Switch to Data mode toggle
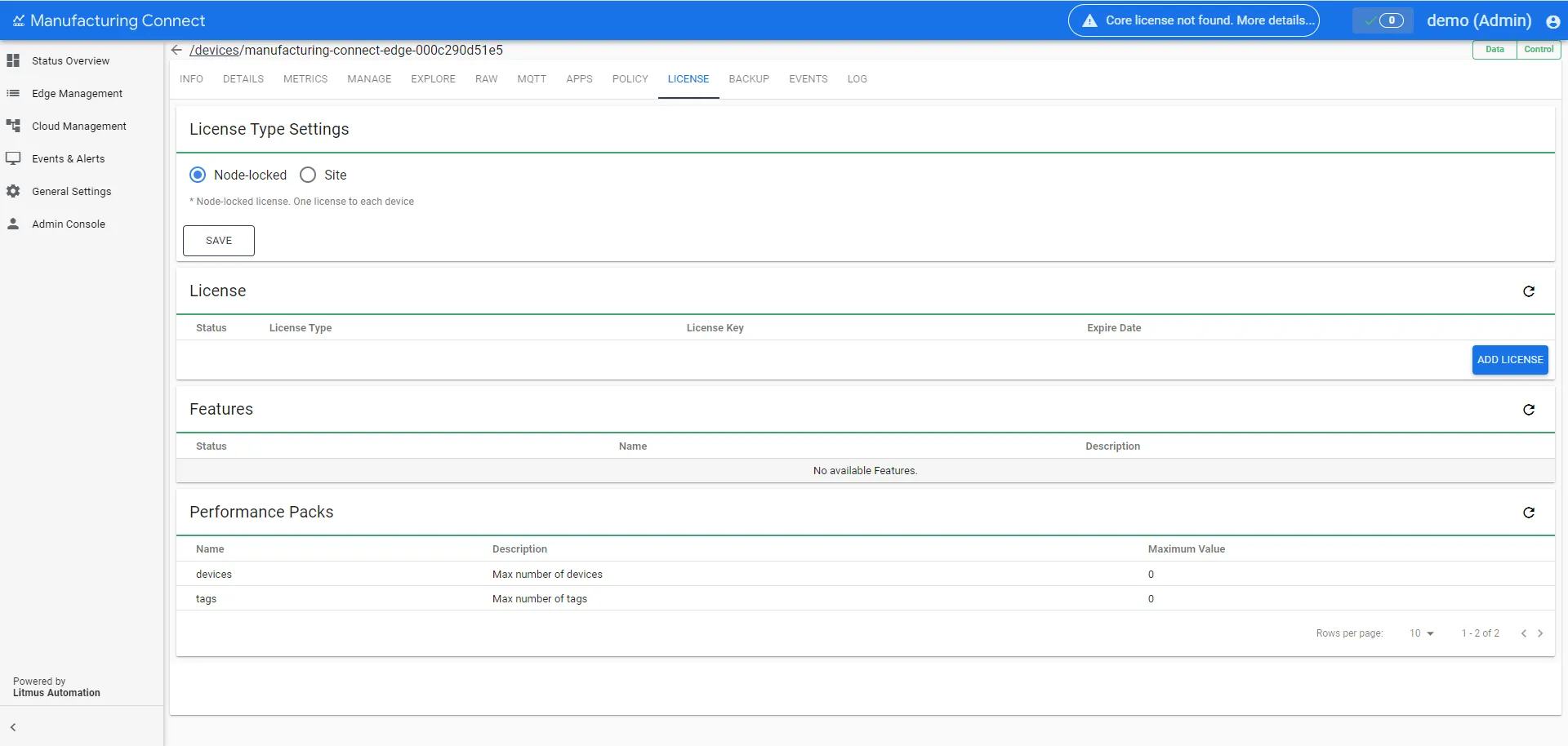The width and height of the screenshot is (1568, 746). 1494,50
